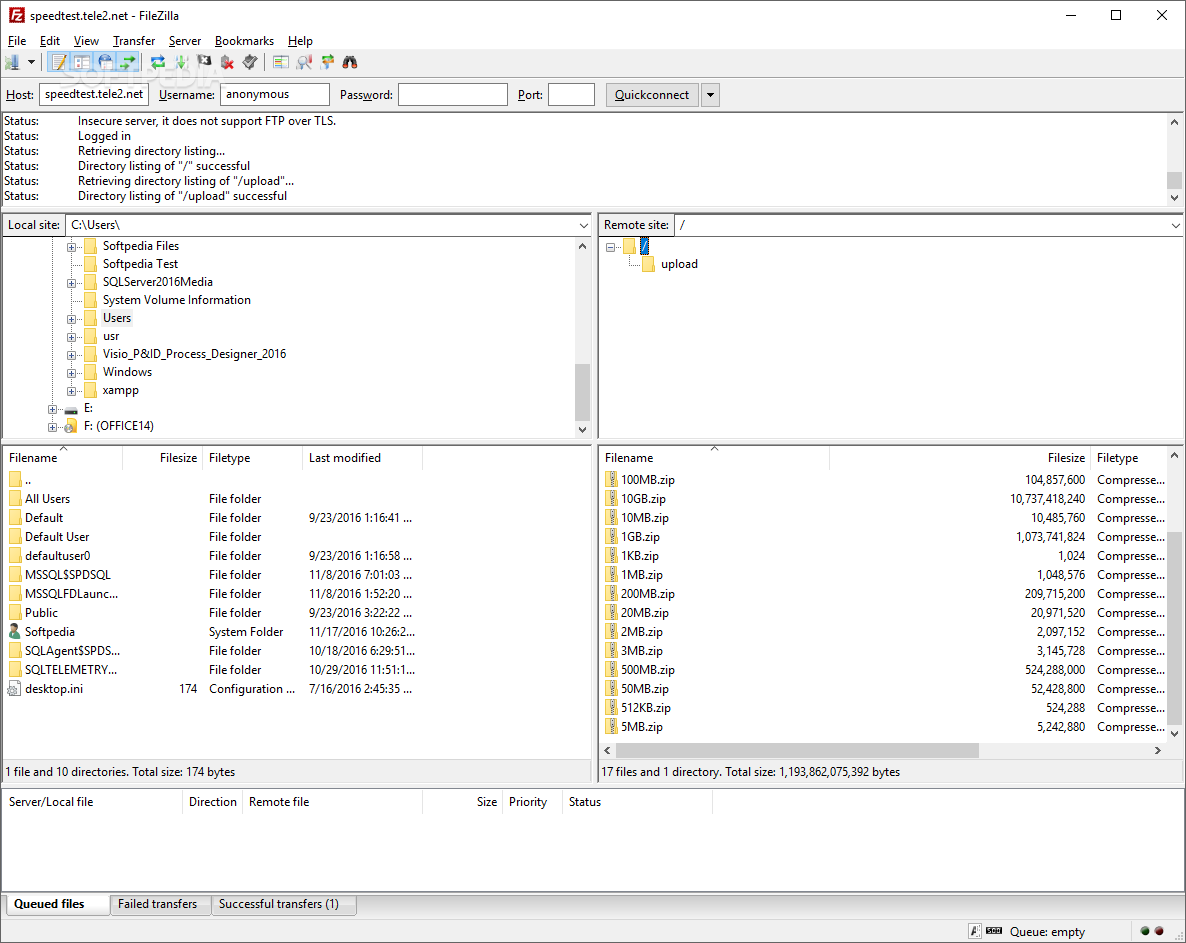Toggle synchronized browsing
The image size is (1186, 943).
(327, 62)
